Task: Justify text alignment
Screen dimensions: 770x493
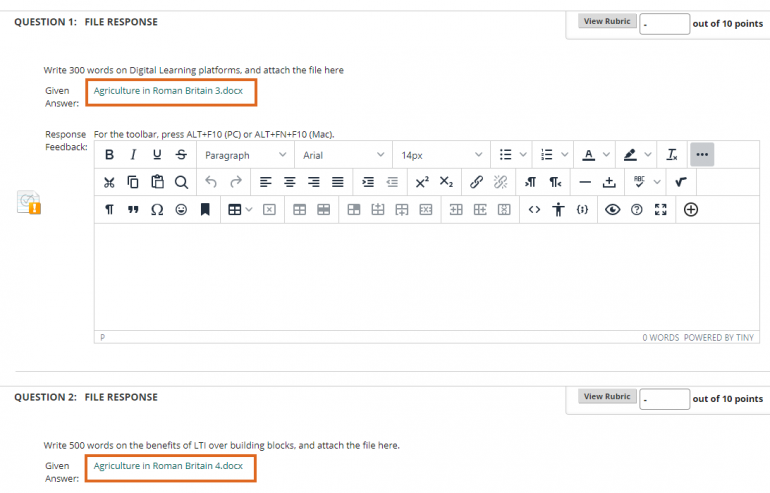Action: click(338, 183)
